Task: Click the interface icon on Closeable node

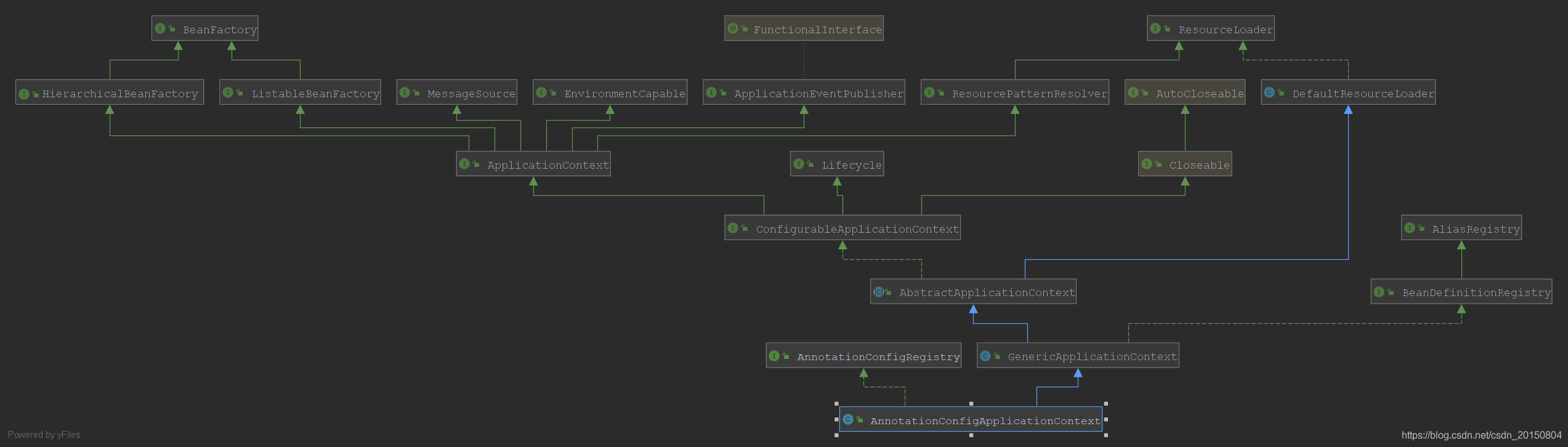Action: (x=1147, y=164)
